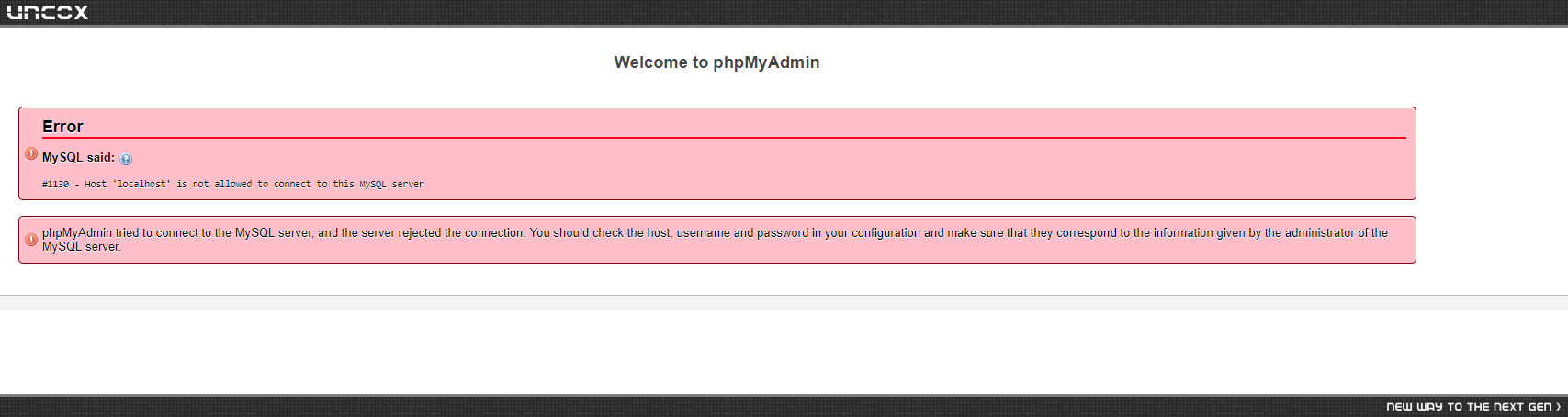The image size is (1568, 417).
Task: Click the dark header bar right of logo
Action: pos(827,12)
